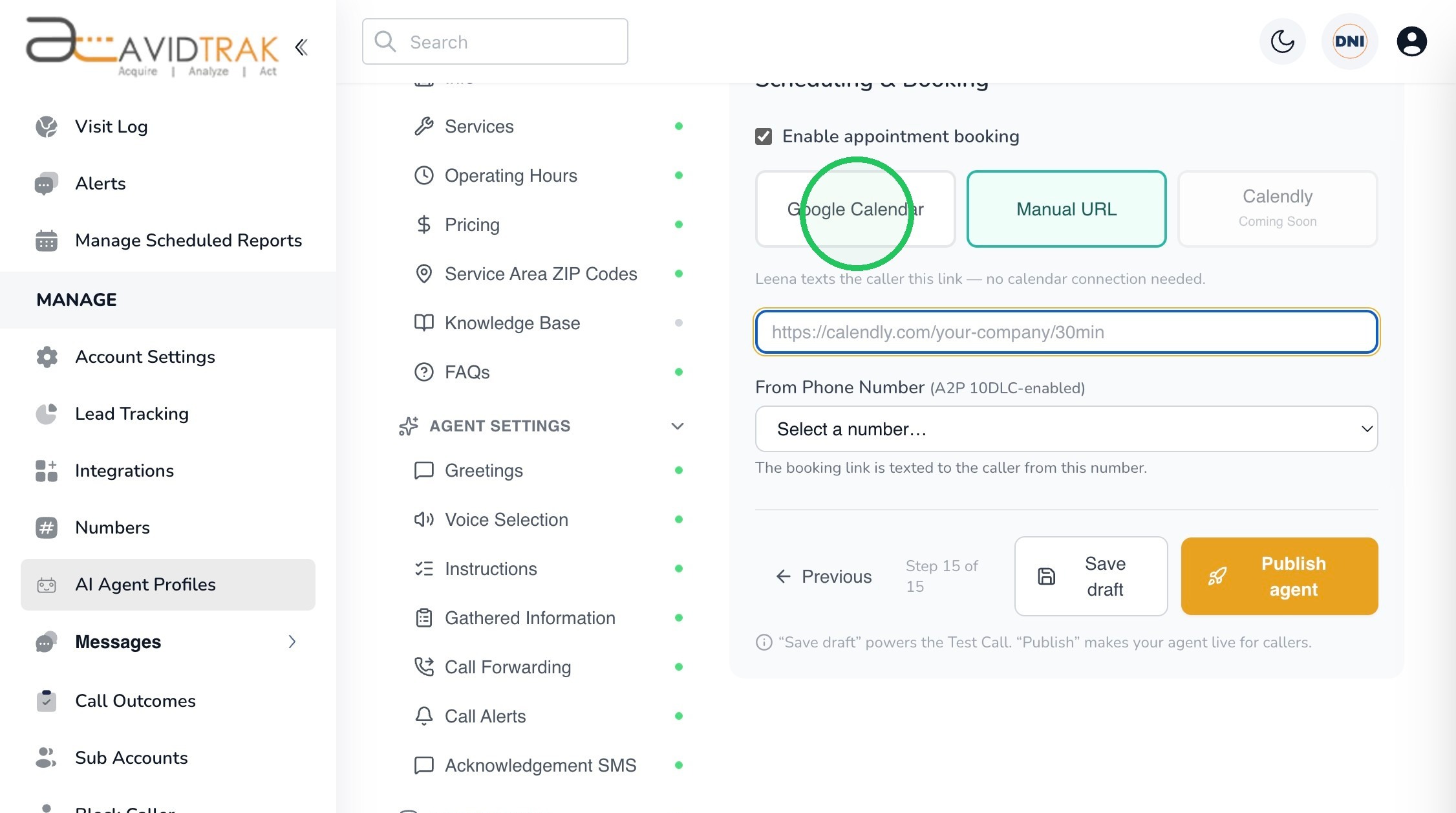
Task: Expand the Messages submenu arrow
Action: tap(292, 642)
